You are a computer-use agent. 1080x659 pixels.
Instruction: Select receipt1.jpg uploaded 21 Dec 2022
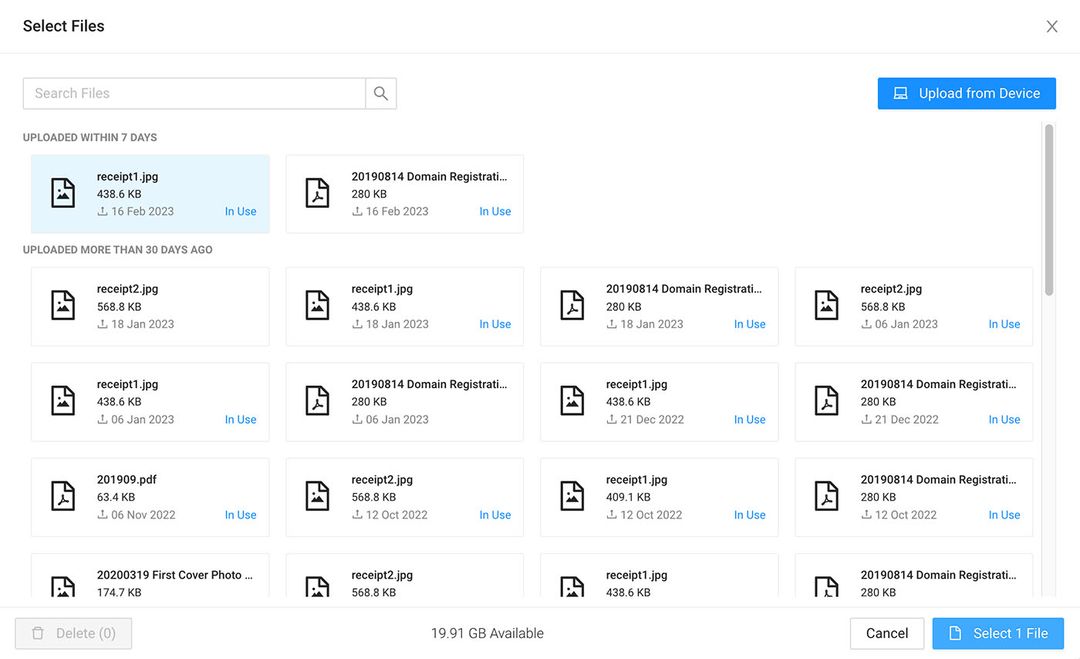(x=659, y=402)
